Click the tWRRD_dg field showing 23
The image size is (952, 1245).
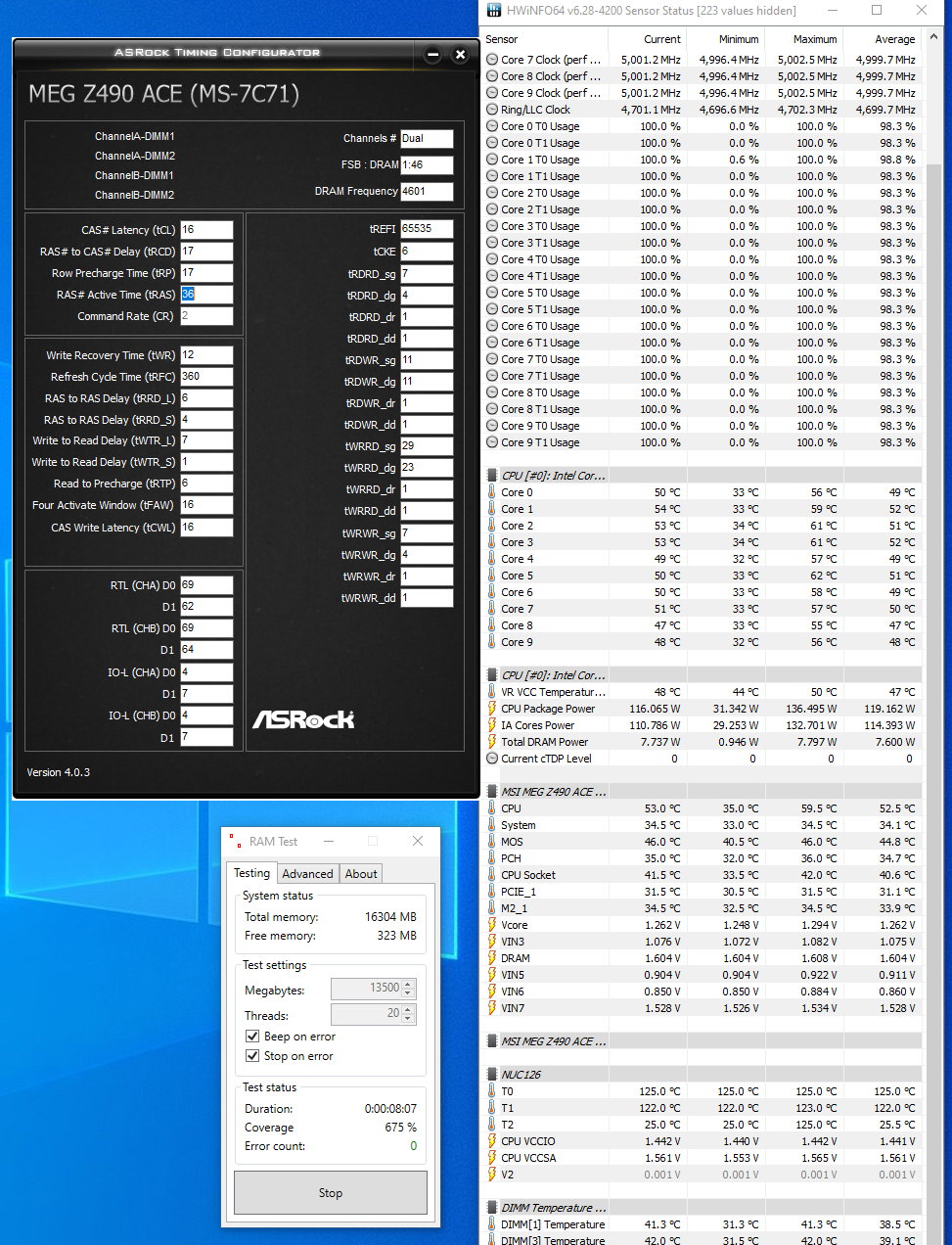427,468
